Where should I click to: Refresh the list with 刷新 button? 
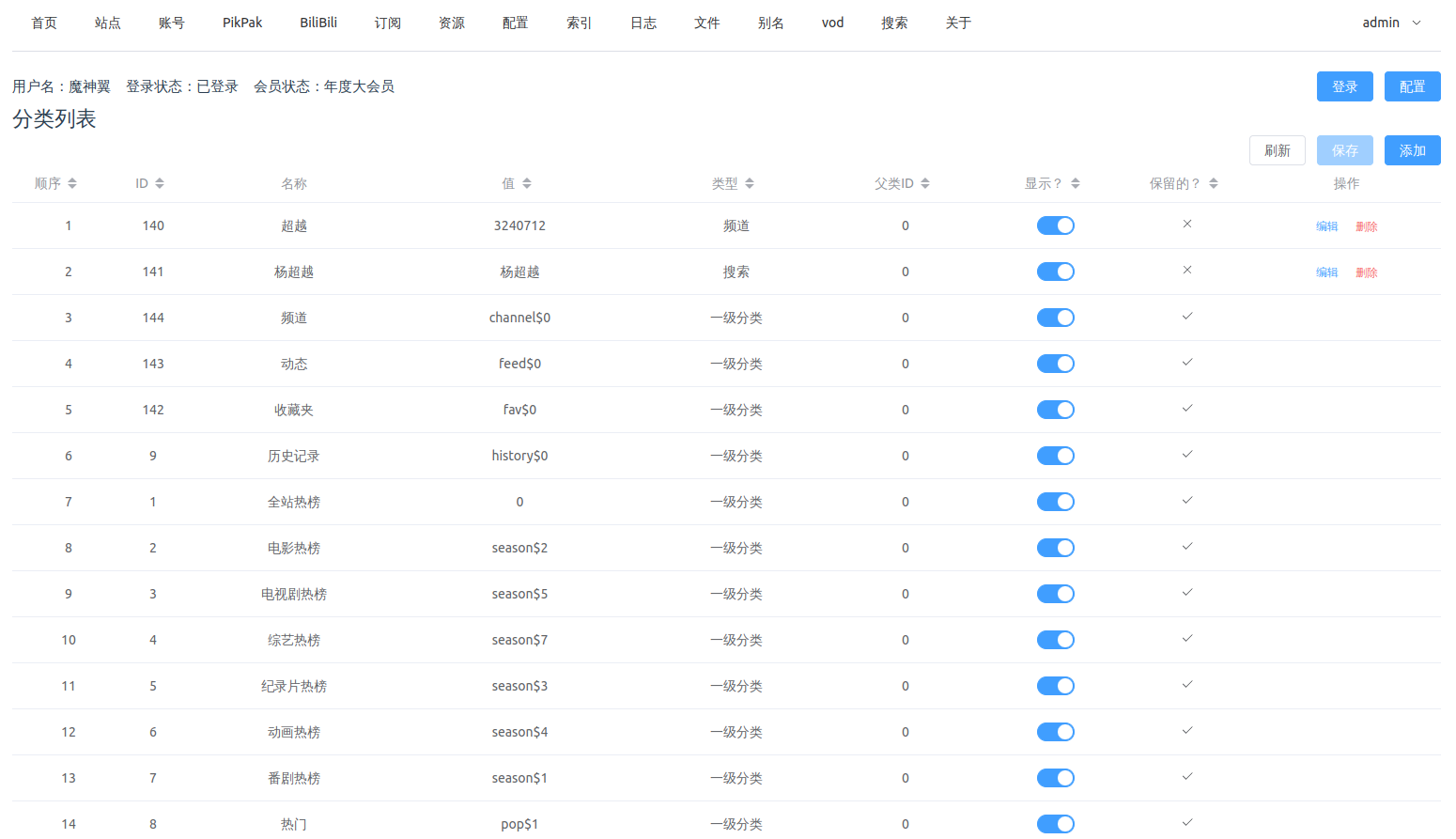(1278, 150)
